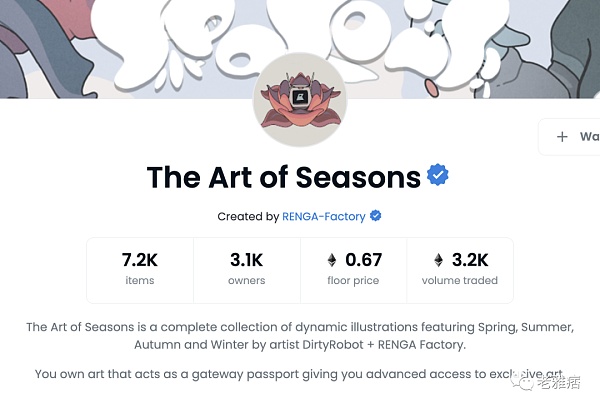Select the 7.2K items stat
600x408 pixels.
(140, 269)
